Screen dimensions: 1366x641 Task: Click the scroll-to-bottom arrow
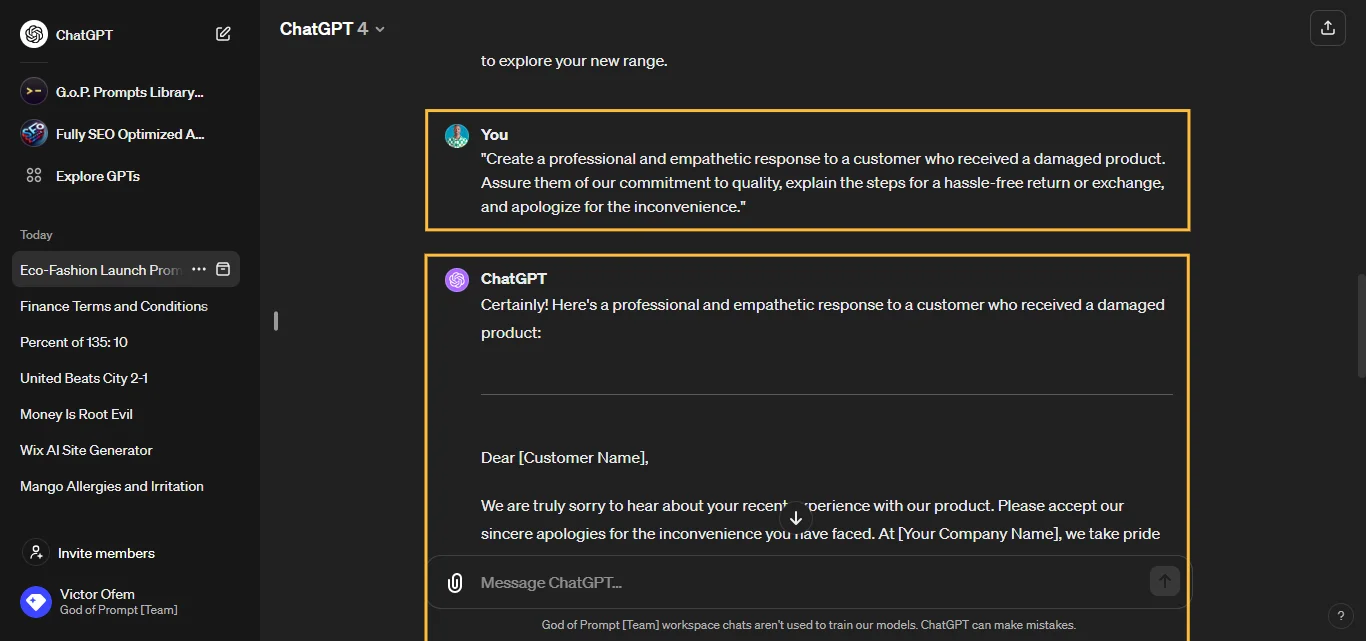coord(796,517)
